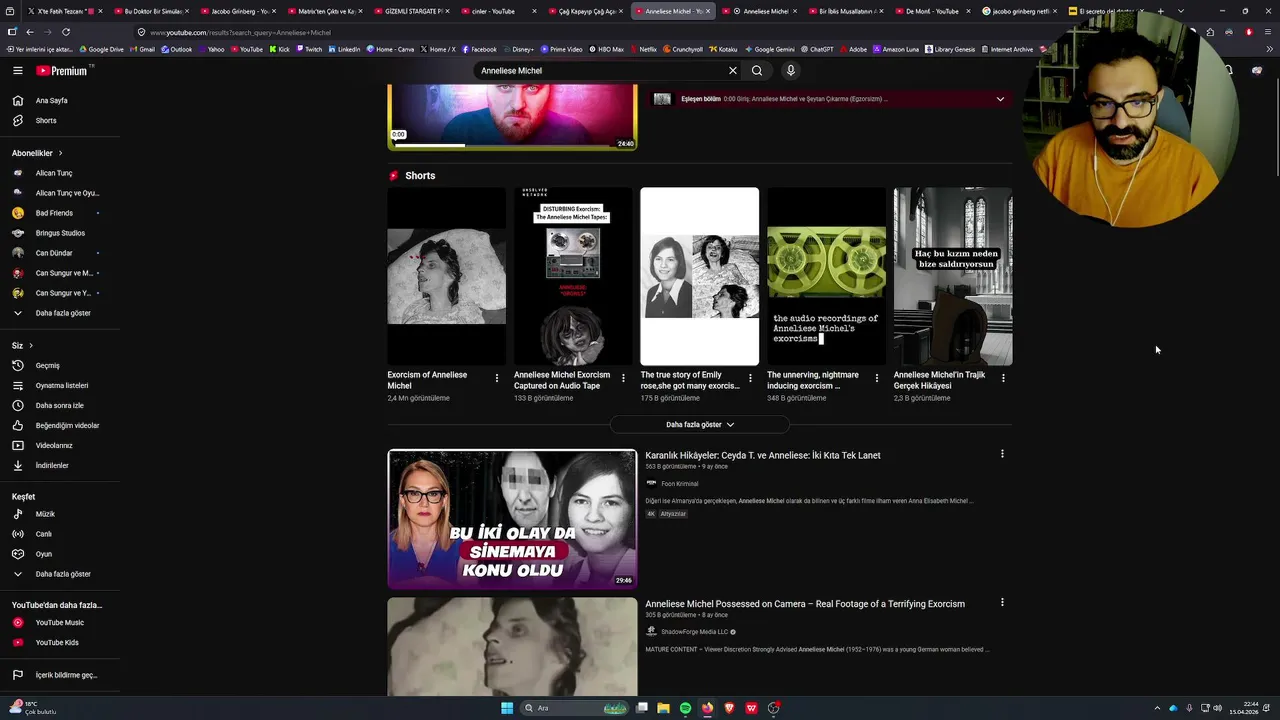Open Google Gemini bookmark
Image resolution: width=1280 pixels, height=720 pixels.
[x=769, y=49]
